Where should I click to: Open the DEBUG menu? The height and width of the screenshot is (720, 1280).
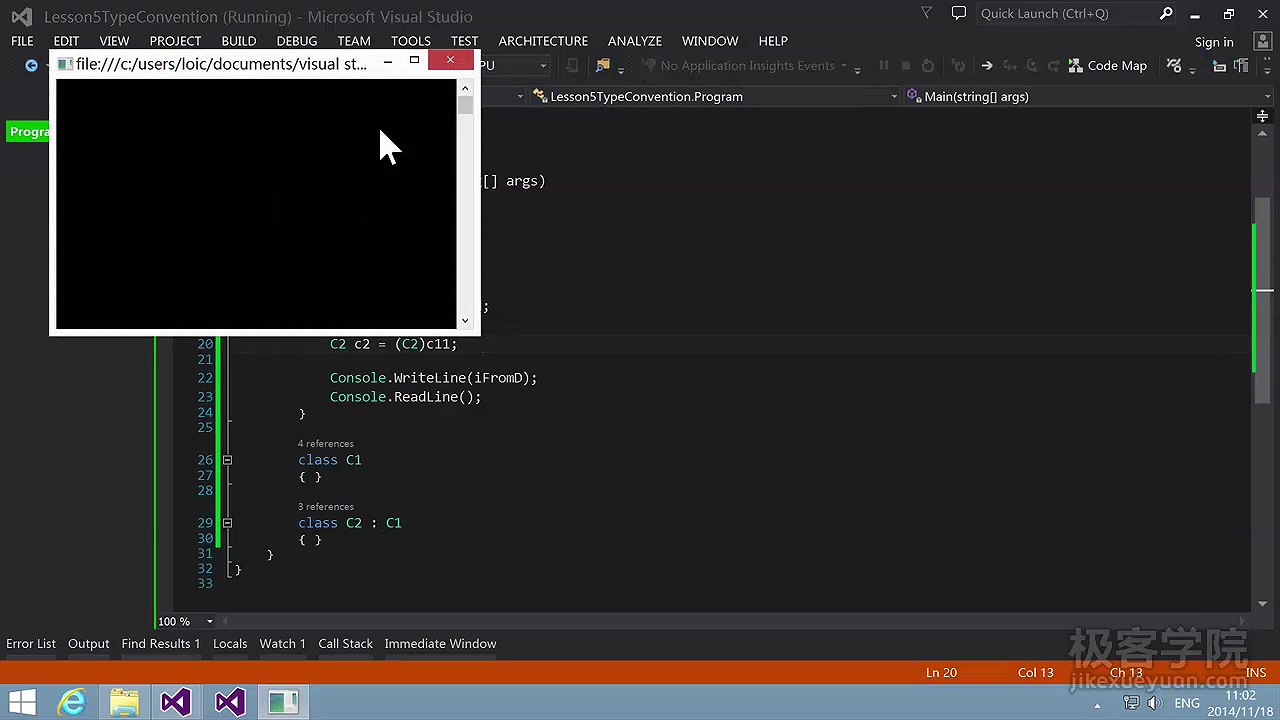[x=297, y=41]
